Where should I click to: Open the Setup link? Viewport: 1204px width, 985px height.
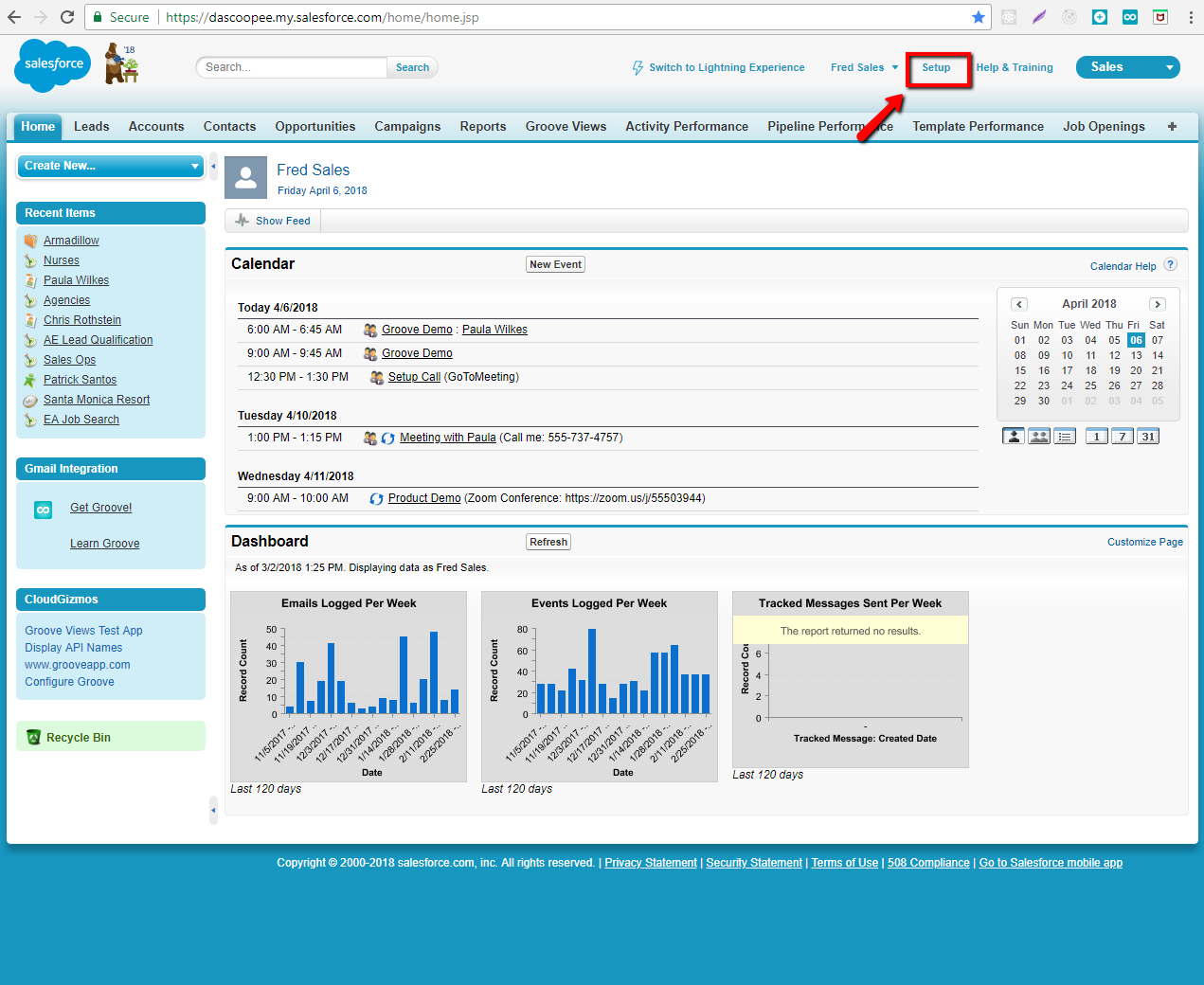pos(936,67)
